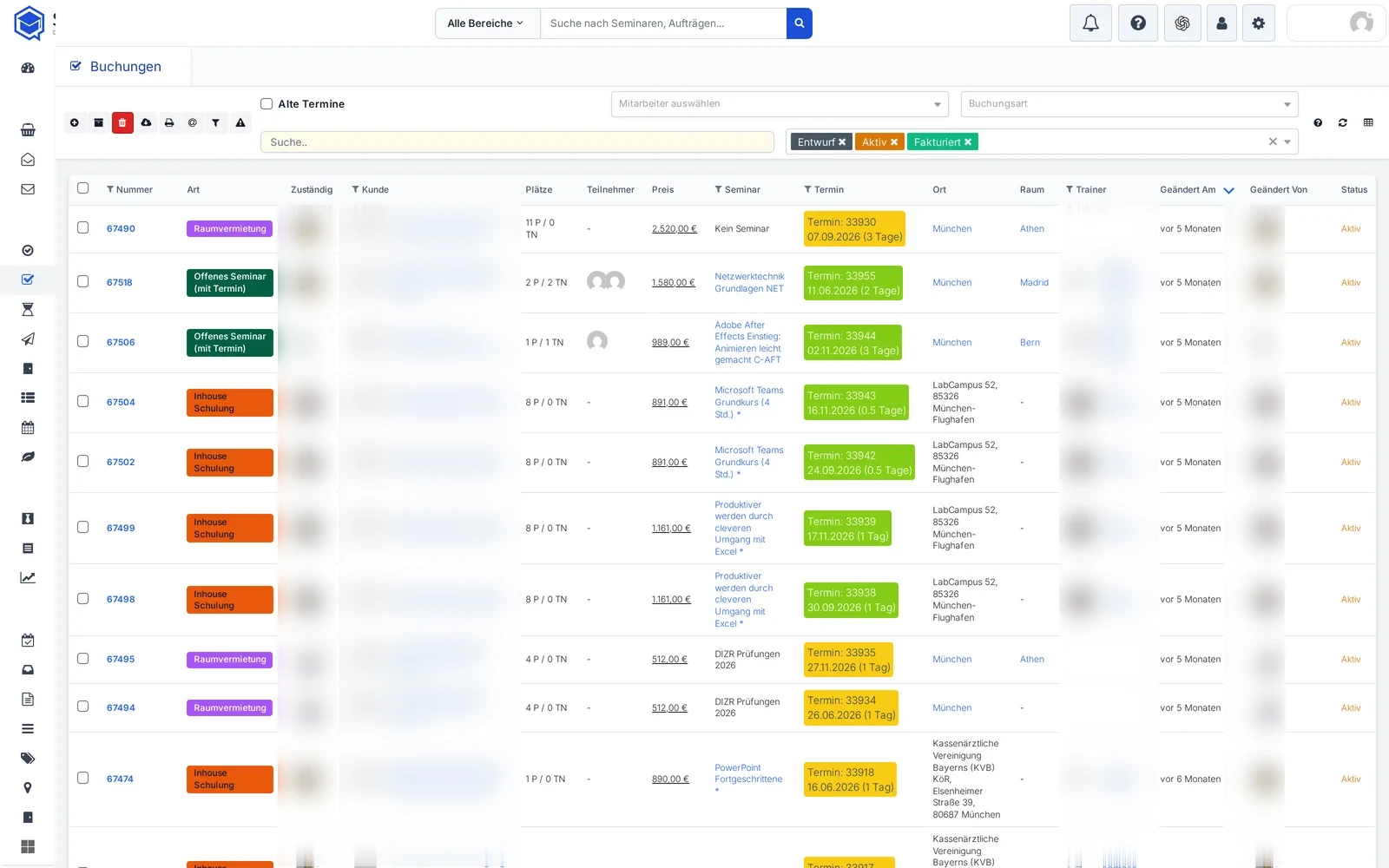Click the funnel filter toolbar icon
This screenshot has width=1389, height=868.
coord(216,123)
